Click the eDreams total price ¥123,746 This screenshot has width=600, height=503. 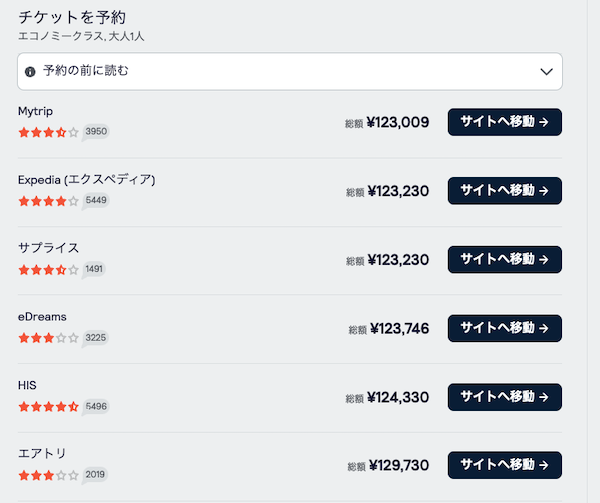point(399,328)
